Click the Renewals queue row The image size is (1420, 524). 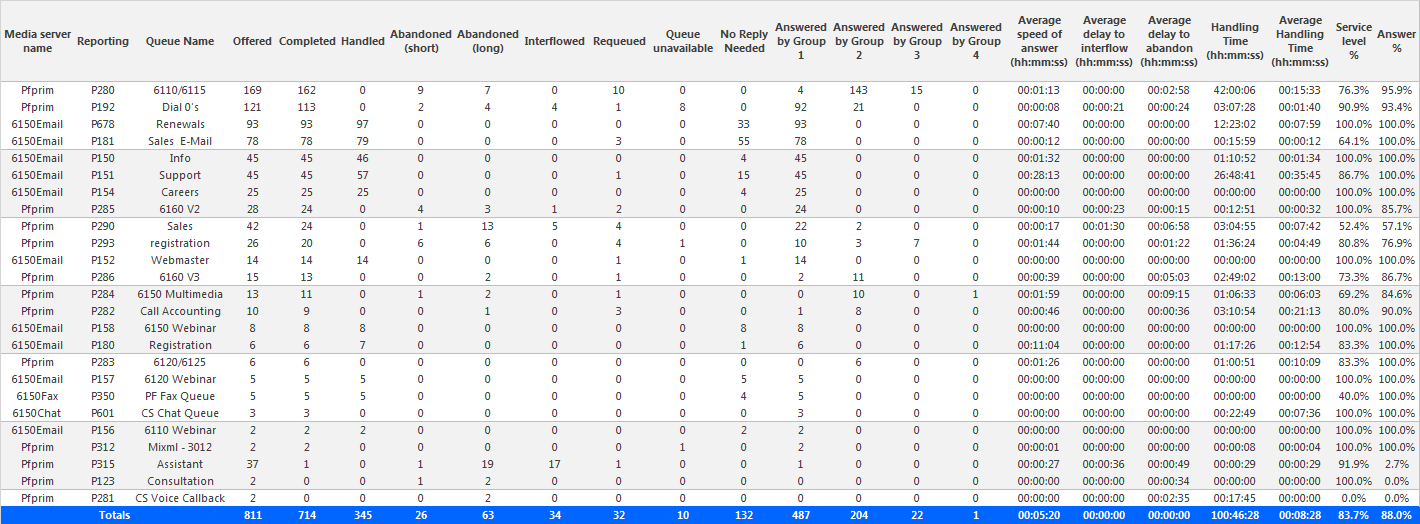coord(710,124)
